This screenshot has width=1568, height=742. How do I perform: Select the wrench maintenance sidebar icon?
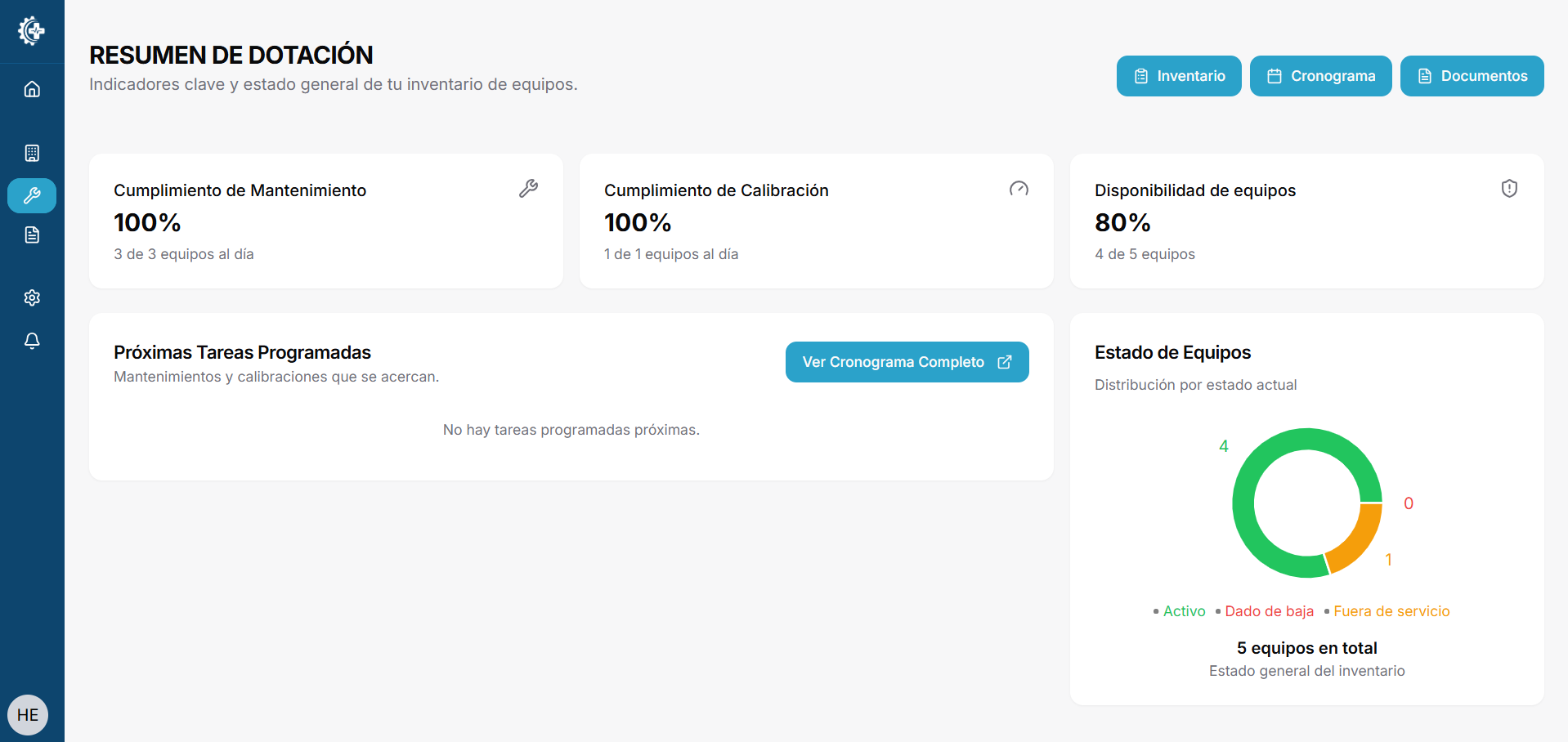(32, 195)
